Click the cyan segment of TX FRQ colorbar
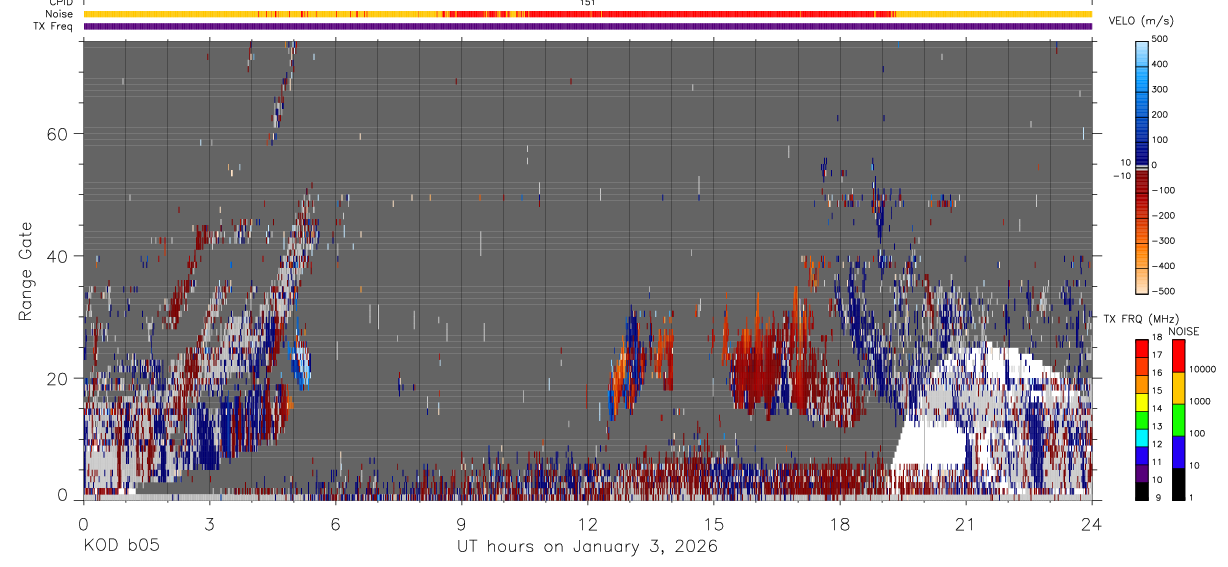The width and height of the screenshot is (1228, 567). point(1142,436)
